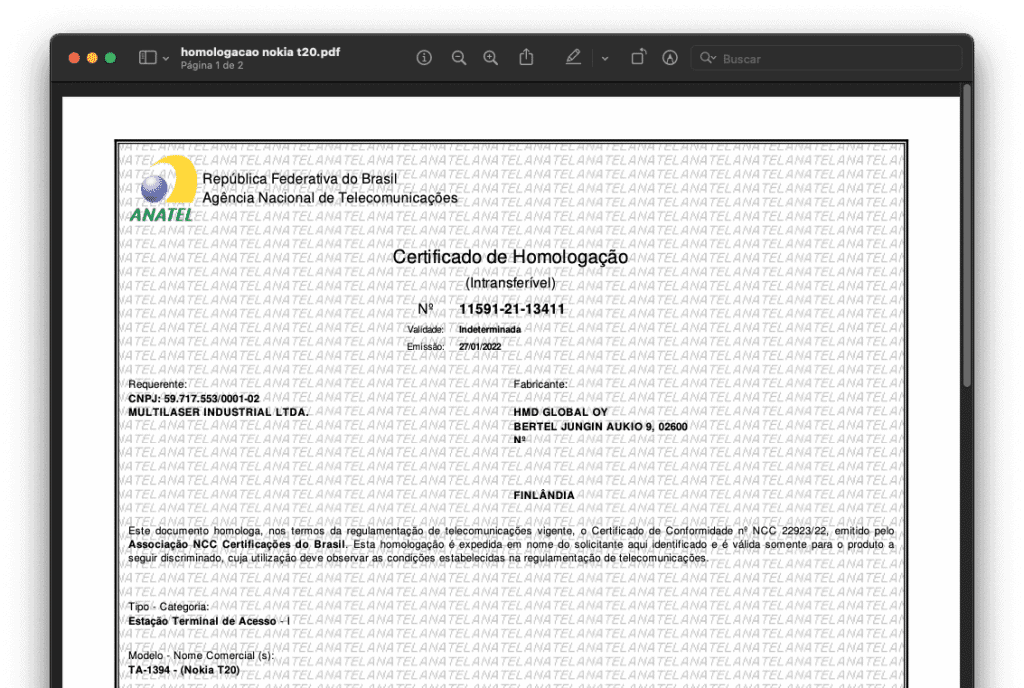Show the Markup toolbar
The height and width of the screenshot is (688, 1024).
click(669, 58)
